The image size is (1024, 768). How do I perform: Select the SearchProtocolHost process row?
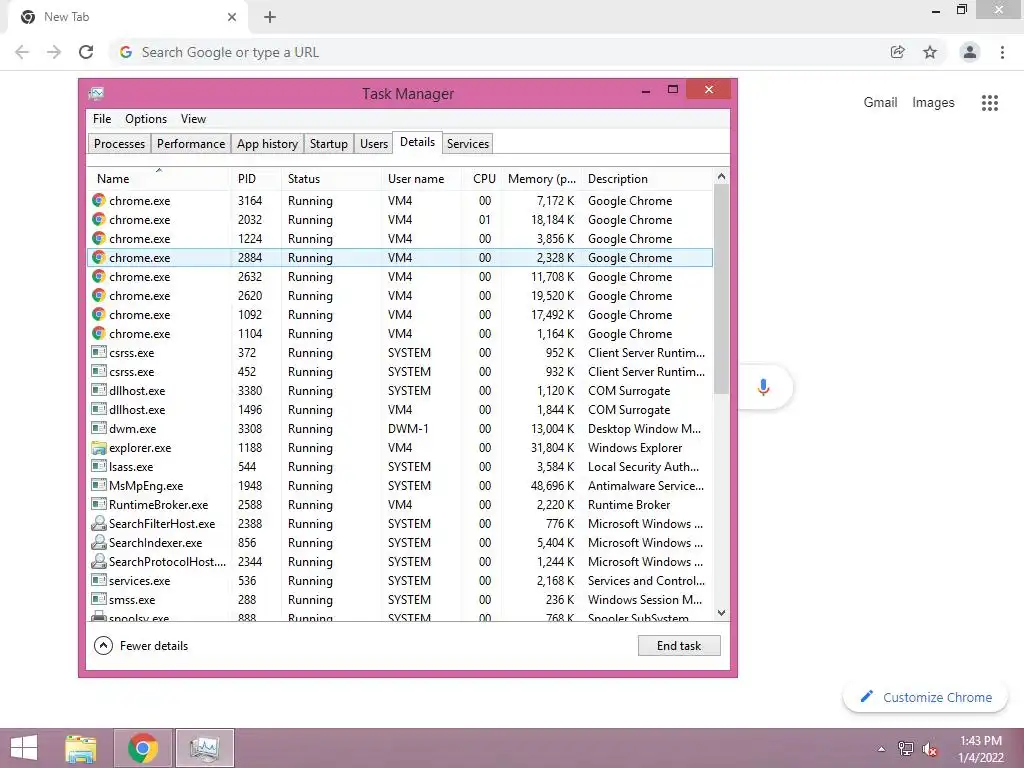(x=400, y=562)
